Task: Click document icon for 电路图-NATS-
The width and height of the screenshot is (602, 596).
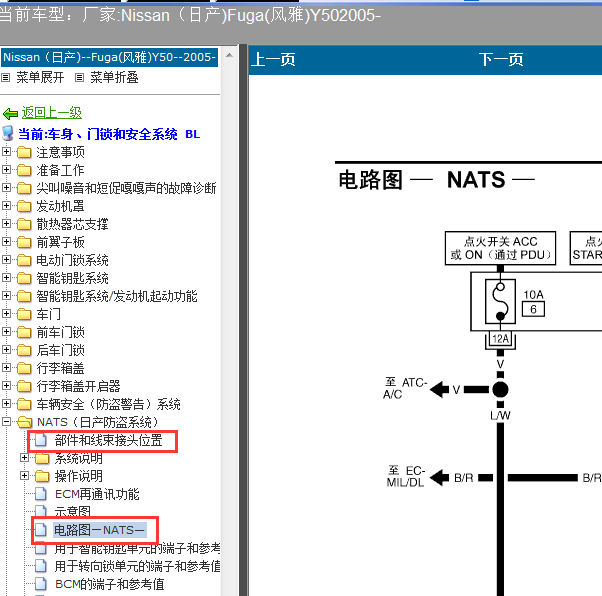Action: pos(41,530)
